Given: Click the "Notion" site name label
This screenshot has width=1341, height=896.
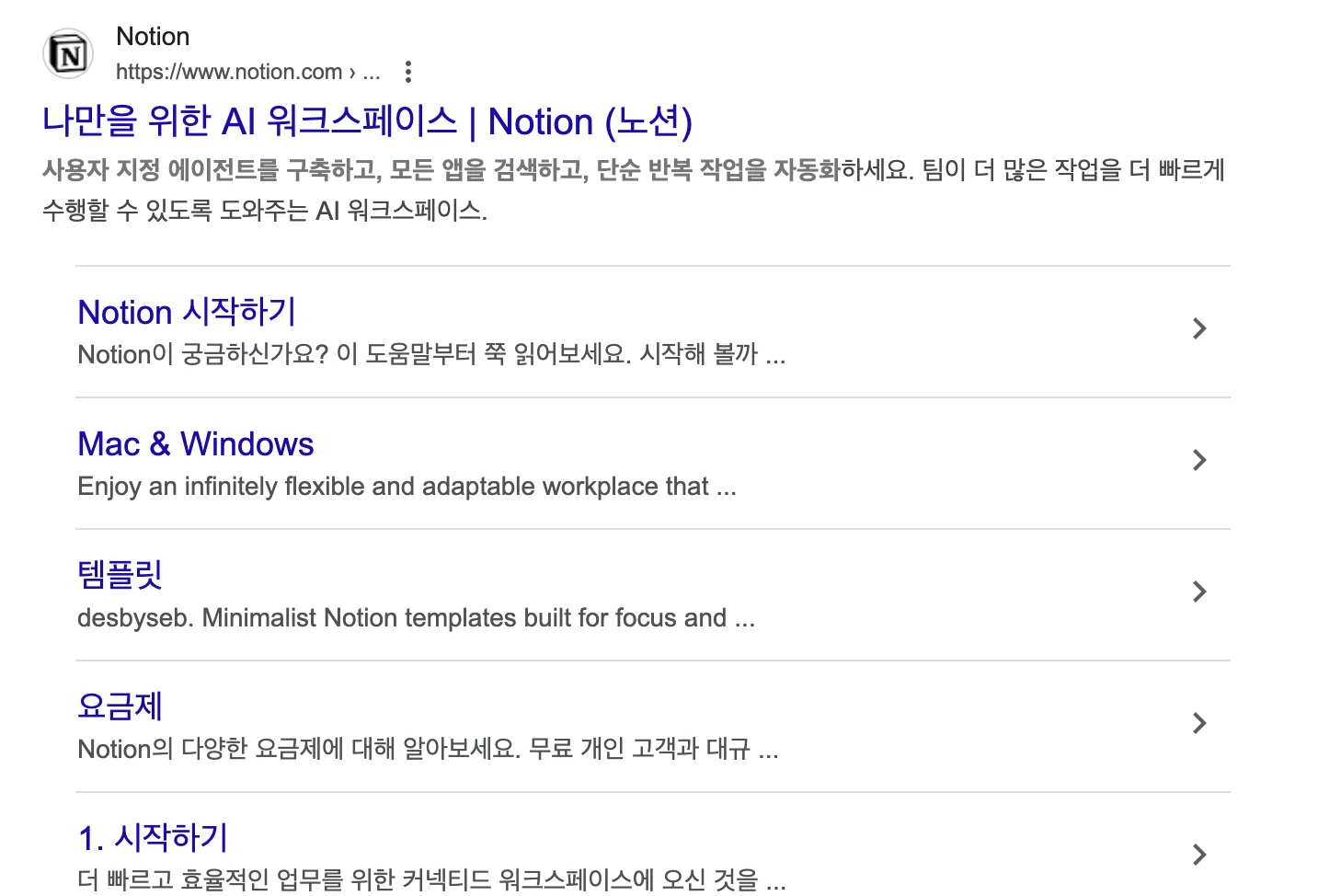Looking at the screenshot, I should 153,36.
